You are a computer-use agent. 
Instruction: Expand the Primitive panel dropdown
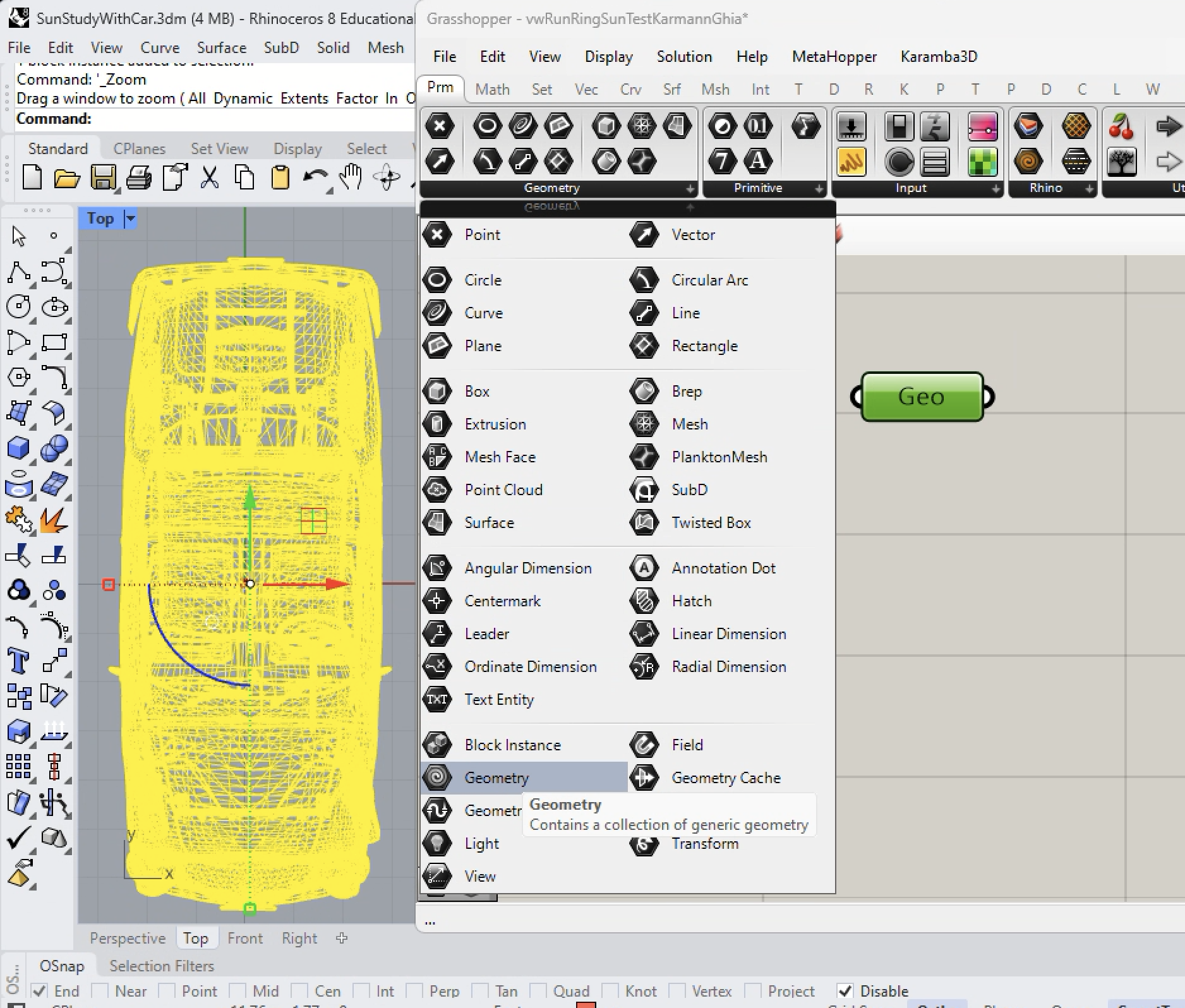click(819, 188)
